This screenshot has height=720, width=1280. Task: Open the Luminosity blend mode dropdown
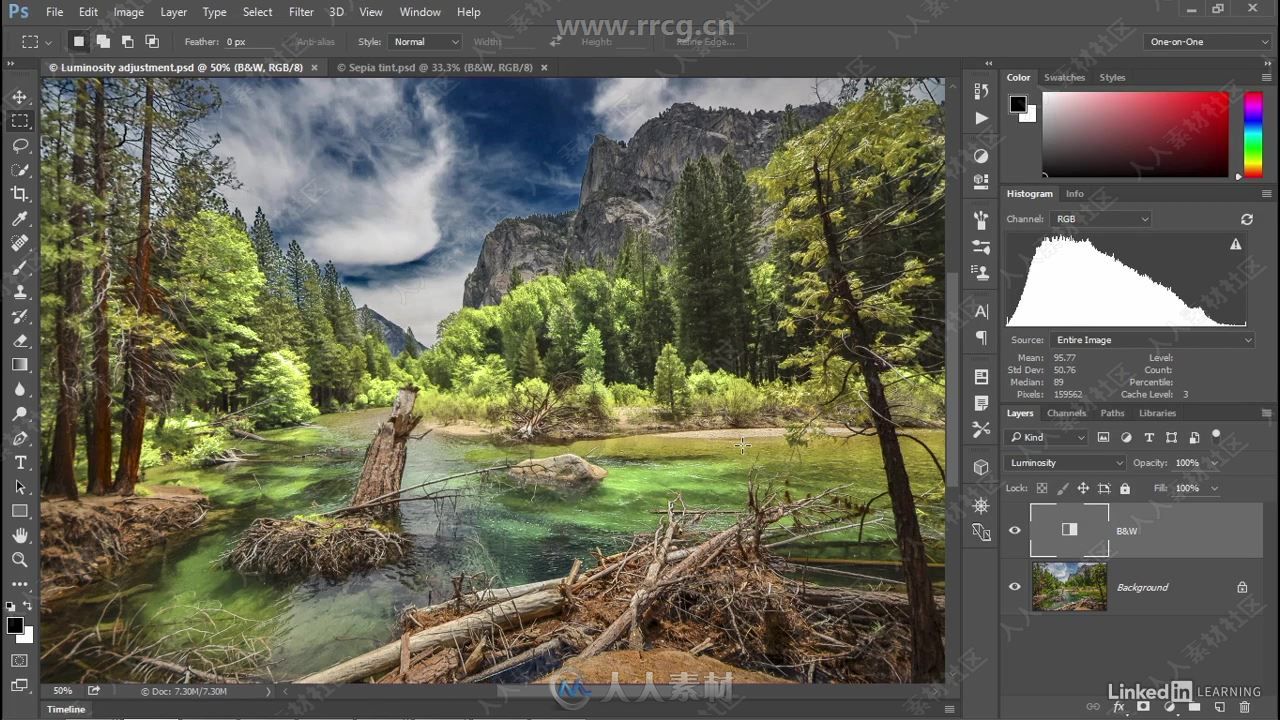(x=1066, y=463)
